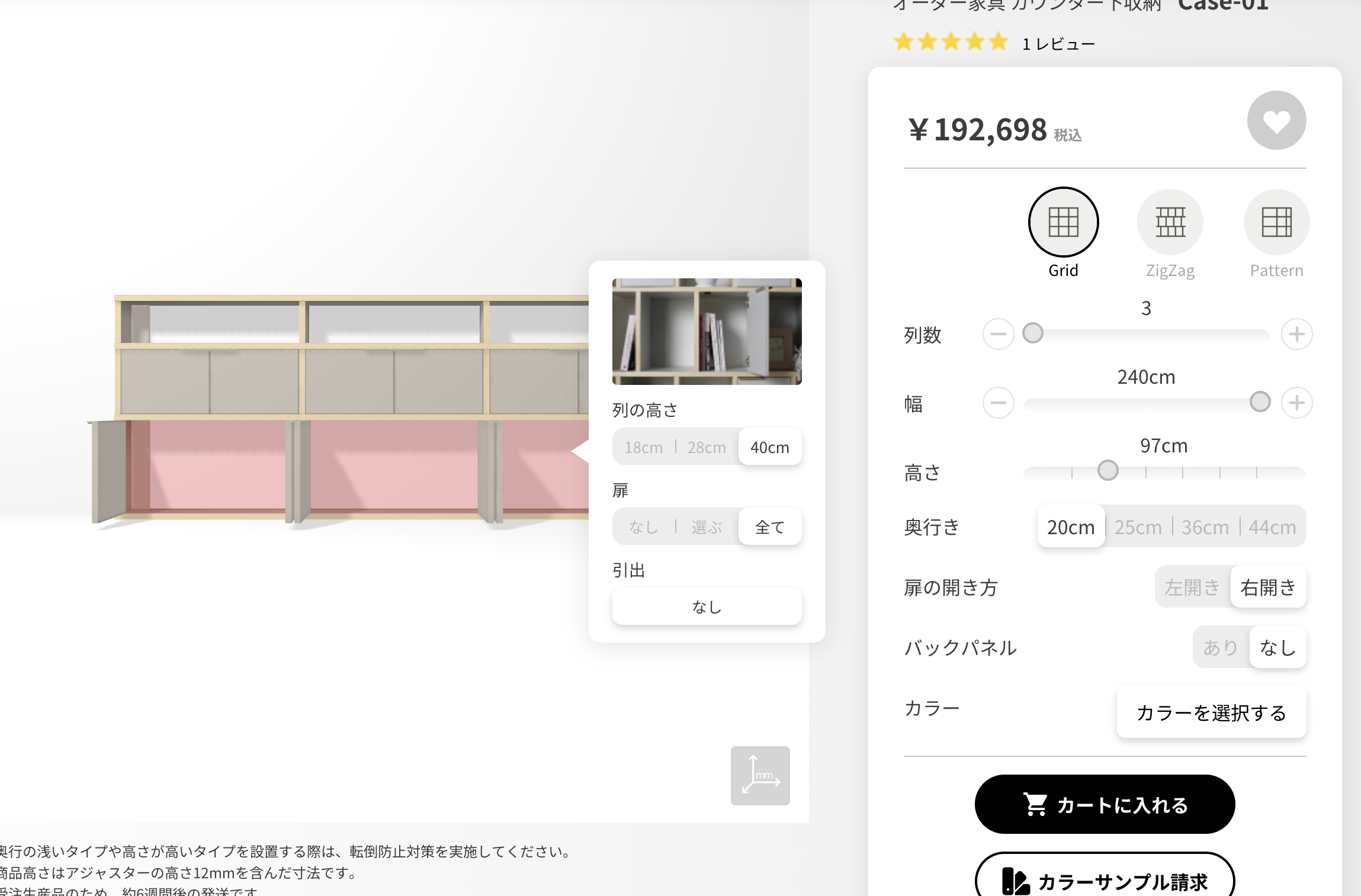Choose 選ぶ door option
The width and height of the screenshot is (1361, 896).
tap(707, 526)
